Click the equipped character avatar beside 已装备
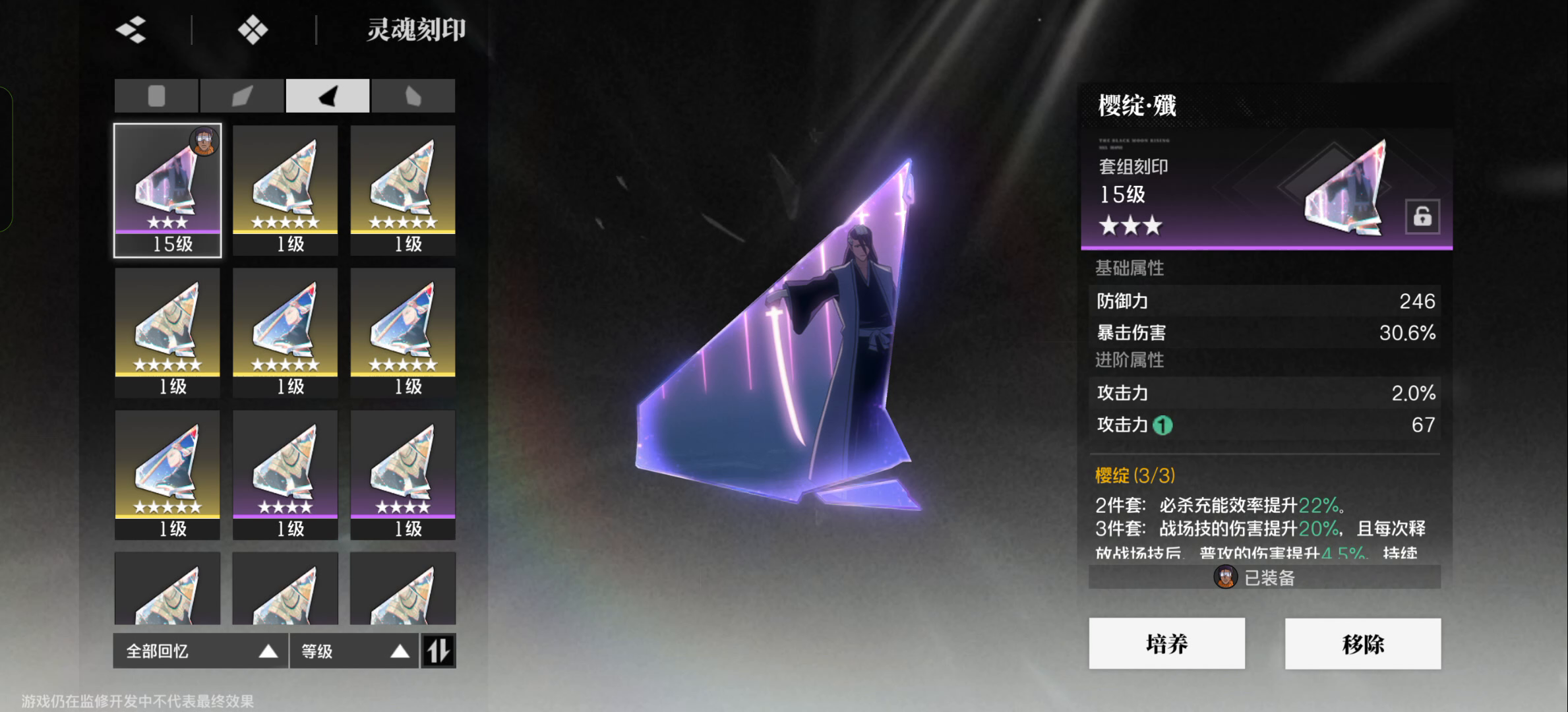Screen dimensions: 1568x712 pos(1226,578)
